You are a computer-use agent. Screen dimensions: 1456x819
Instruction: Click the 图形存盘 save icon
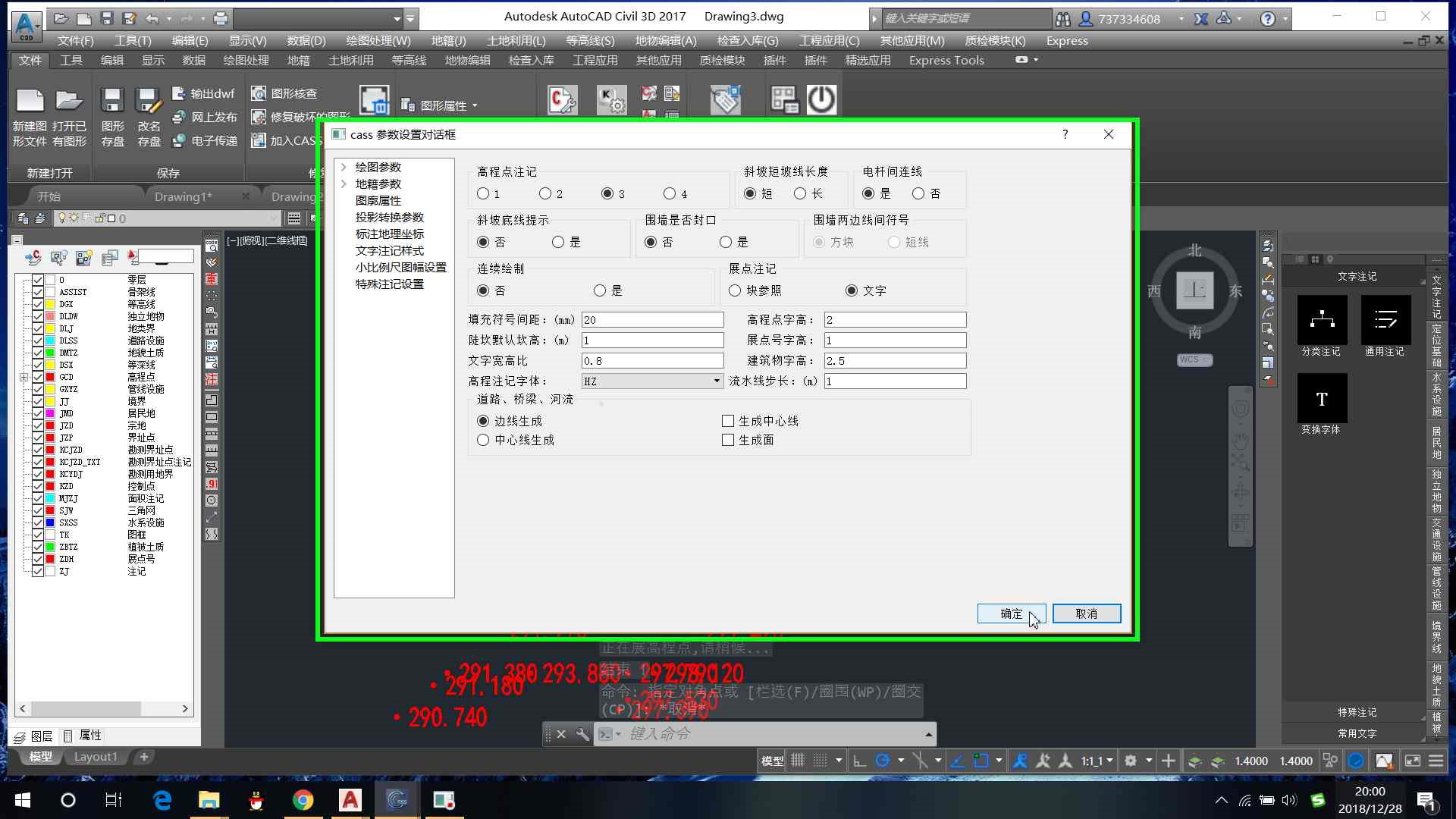tap(112, 101)
